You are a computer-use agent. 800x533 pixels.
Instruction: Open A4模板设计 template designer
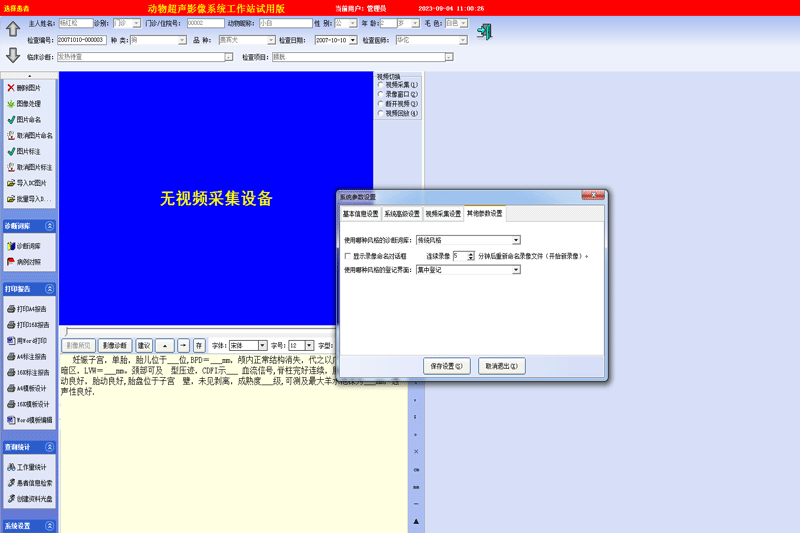pyautogui.click(x=27, y=388)
